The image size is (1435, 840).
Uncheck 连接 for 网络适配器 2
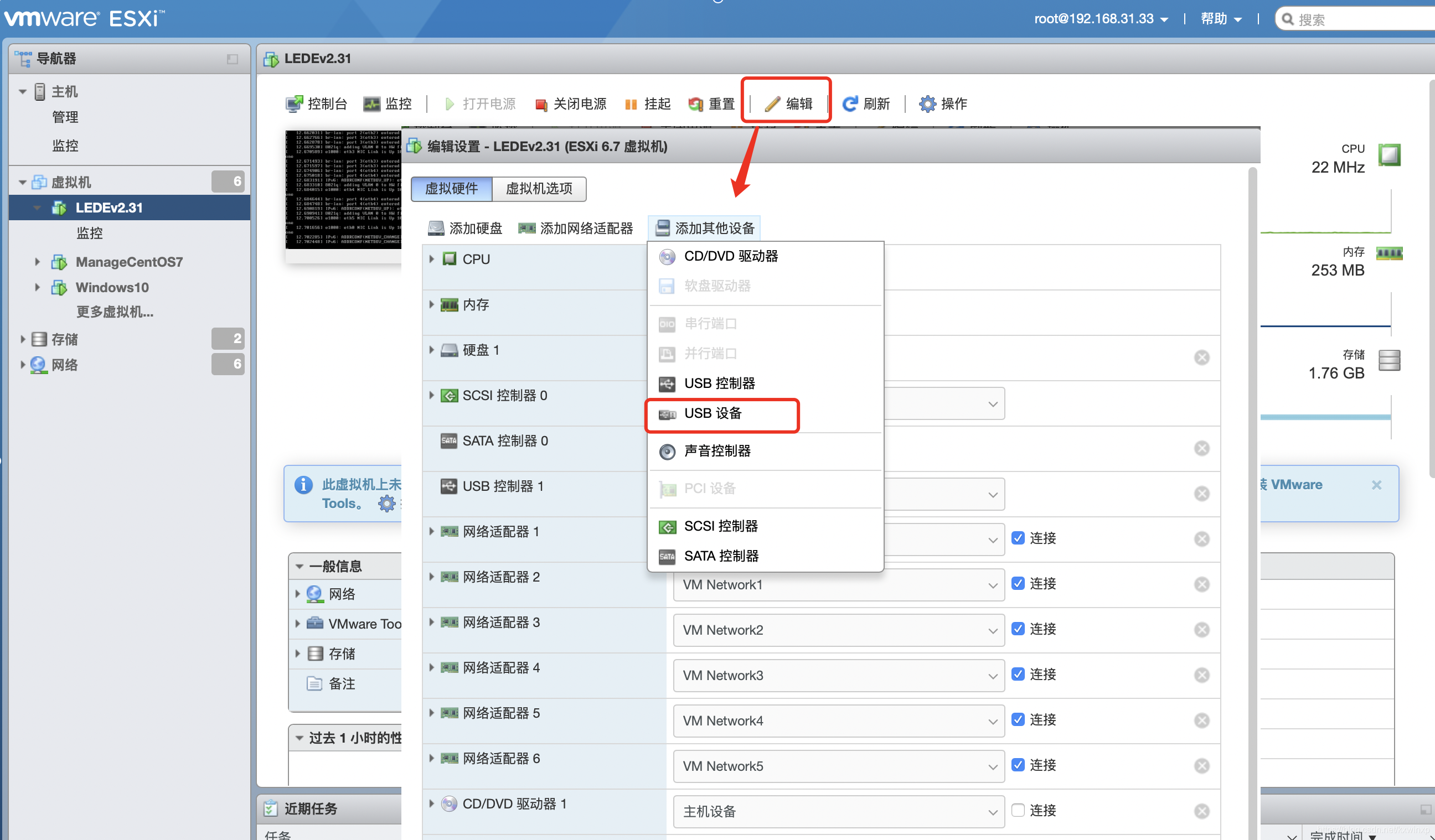(x=1018, y=583)
